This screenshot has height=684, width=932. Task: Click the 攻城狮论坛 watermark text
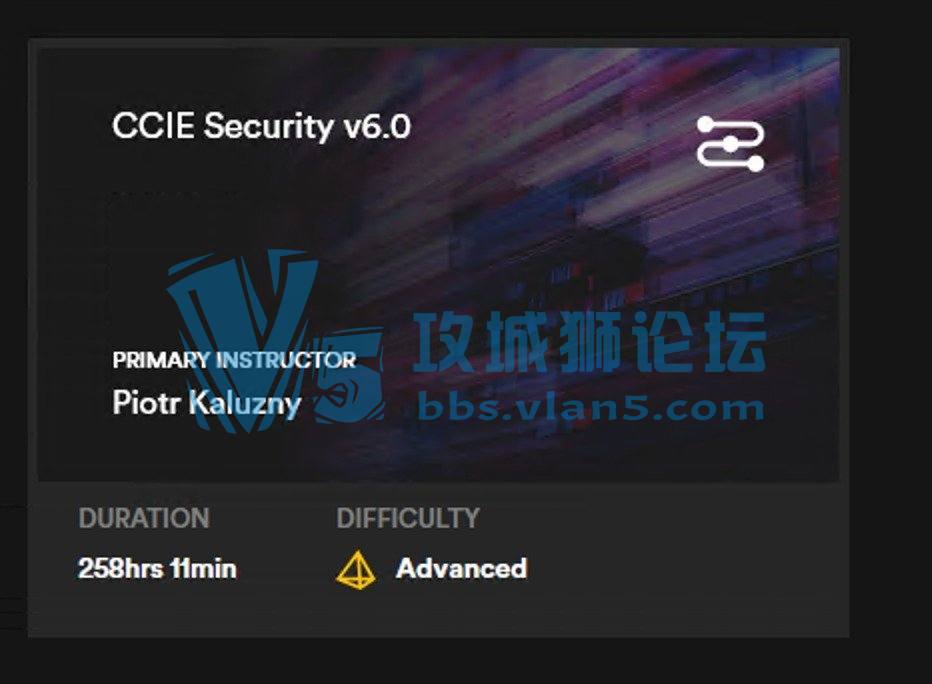[x=589, y=342]
